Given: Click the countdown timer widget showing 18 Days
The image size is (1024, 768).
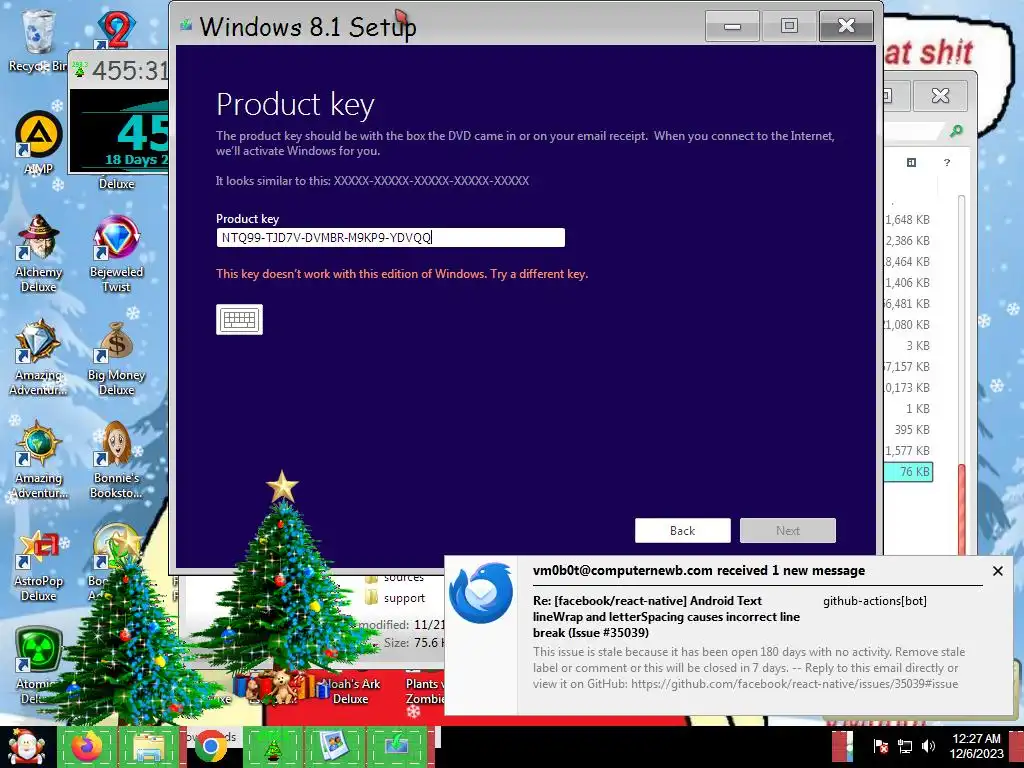Looking at the screenshot, I should [x=119, y=131].
